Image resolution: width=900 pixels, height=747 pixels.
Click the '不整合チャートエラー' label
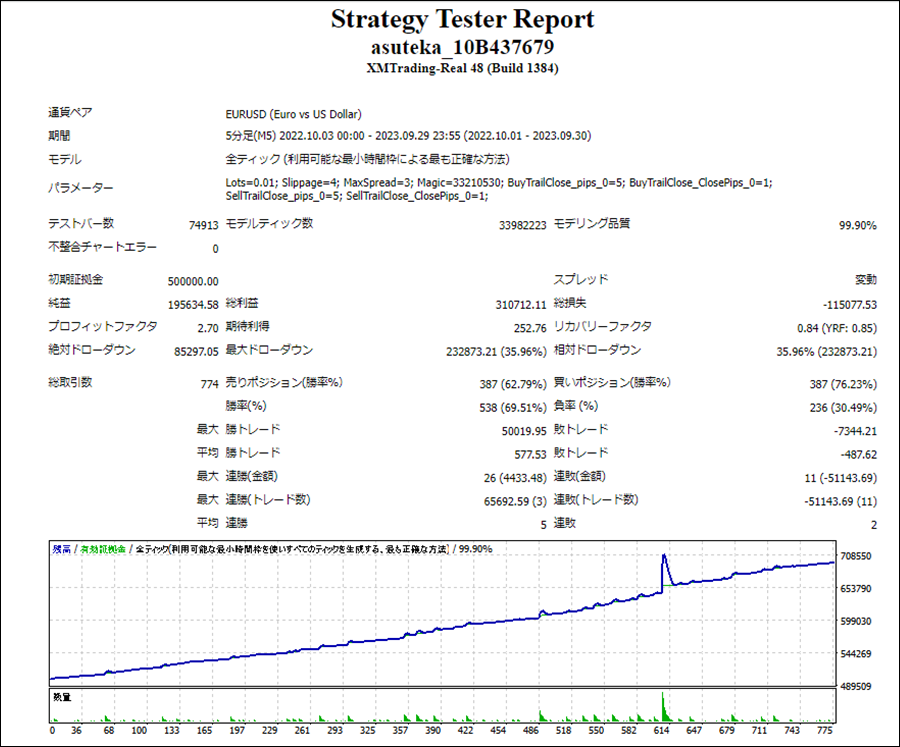click(102, 247)
